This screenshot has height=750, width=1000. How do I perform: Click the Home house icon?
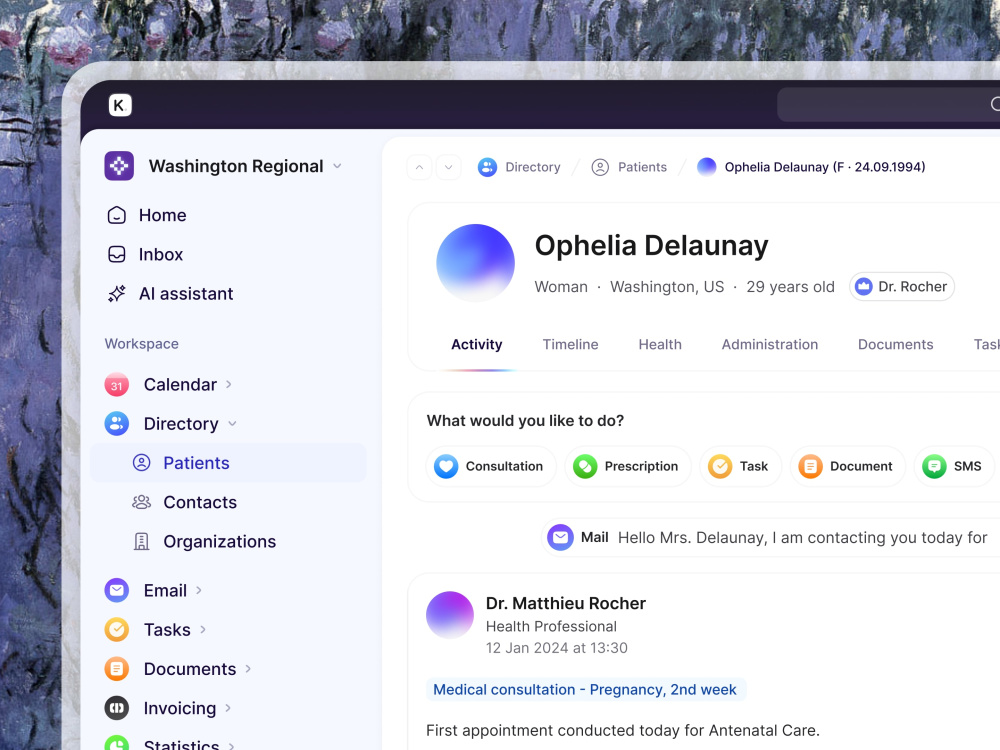point(117,215)
